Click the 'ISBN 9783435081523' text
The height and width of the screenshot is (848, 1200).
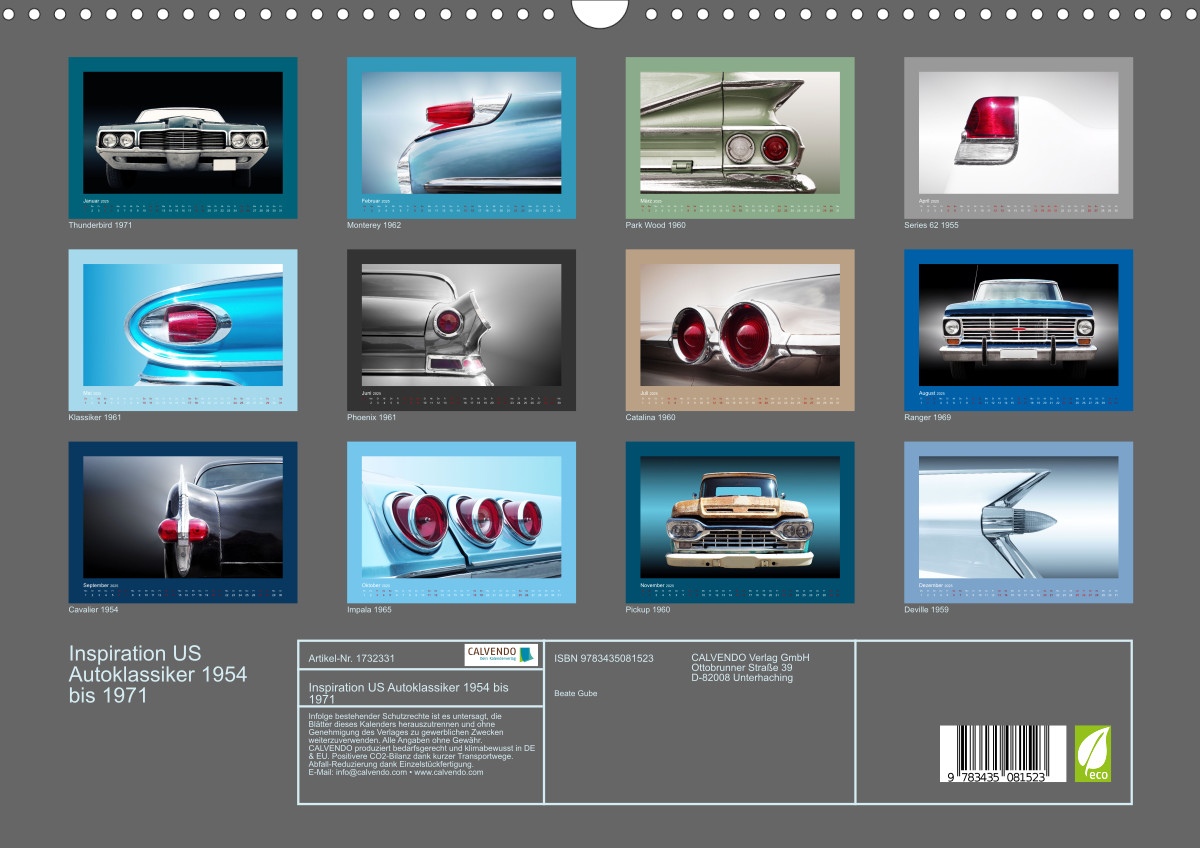pos(604,658)
